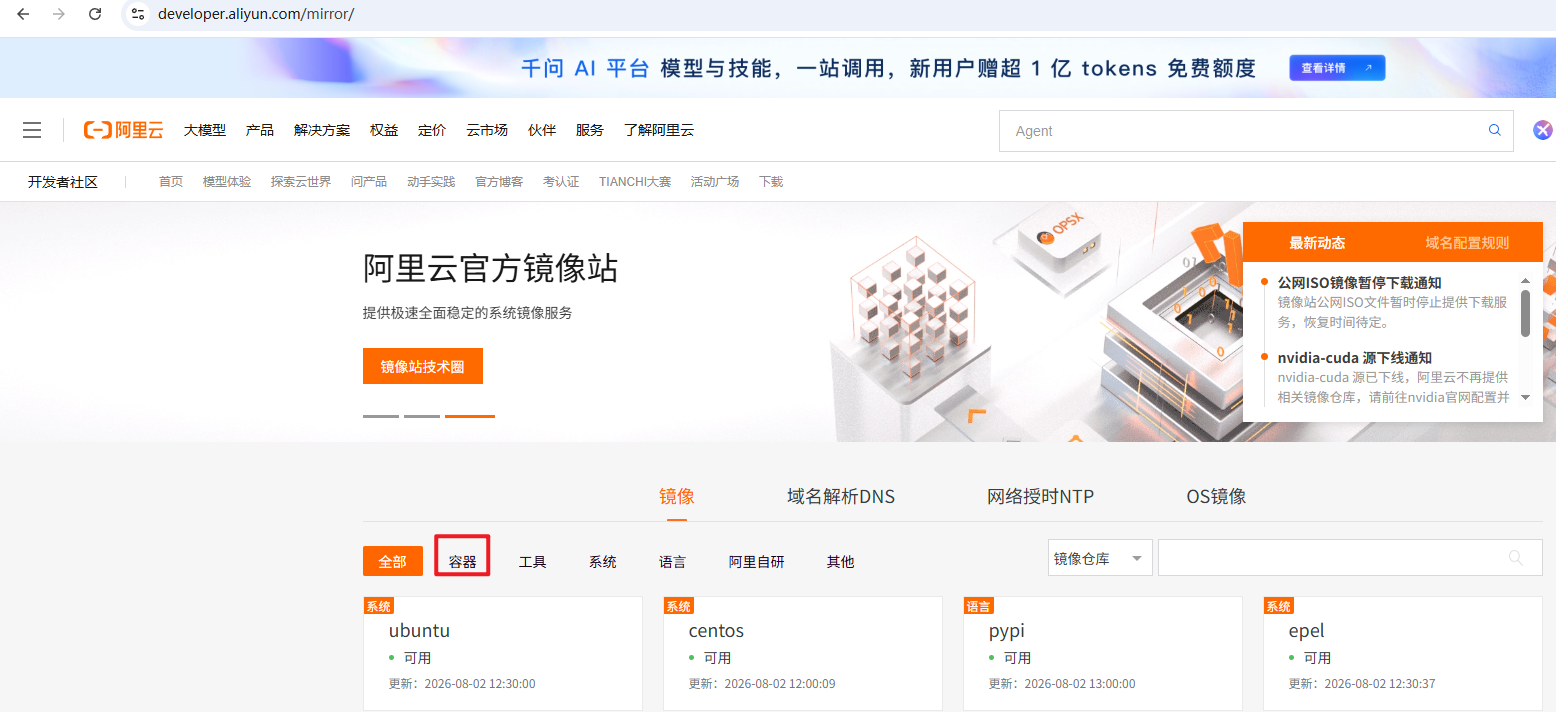Select 工具 category filter

tap(532, 562)
